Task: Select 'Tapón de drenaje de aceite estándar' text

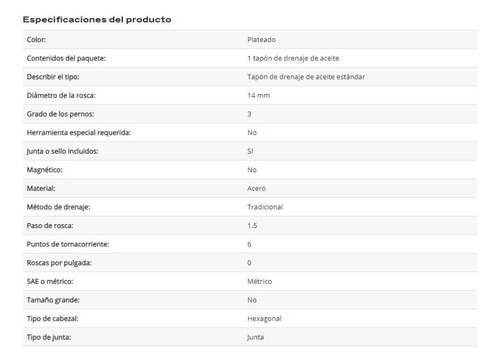Action: 306,77
